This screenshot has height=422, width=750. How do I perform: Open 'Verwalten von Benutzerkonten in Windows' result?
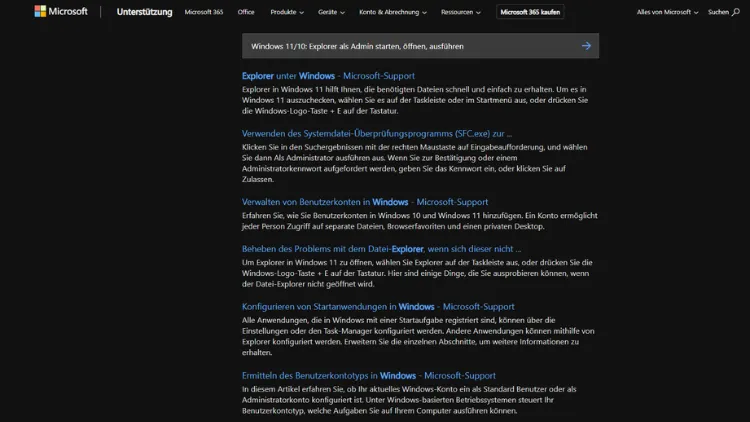pyautogui.click(x=365, y=202)
